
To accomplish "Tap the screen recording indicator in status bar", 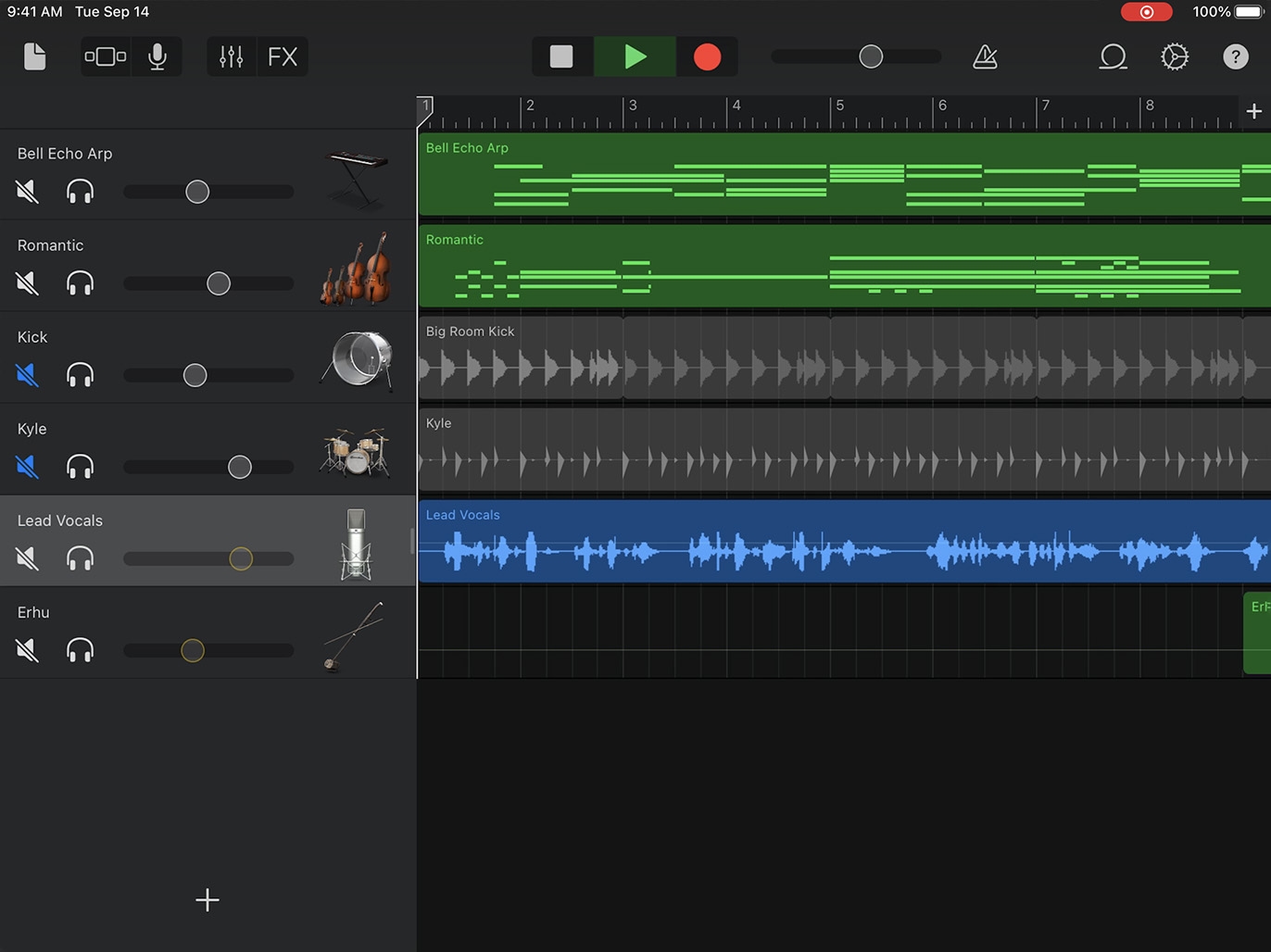I will [x=1147, y=12].
